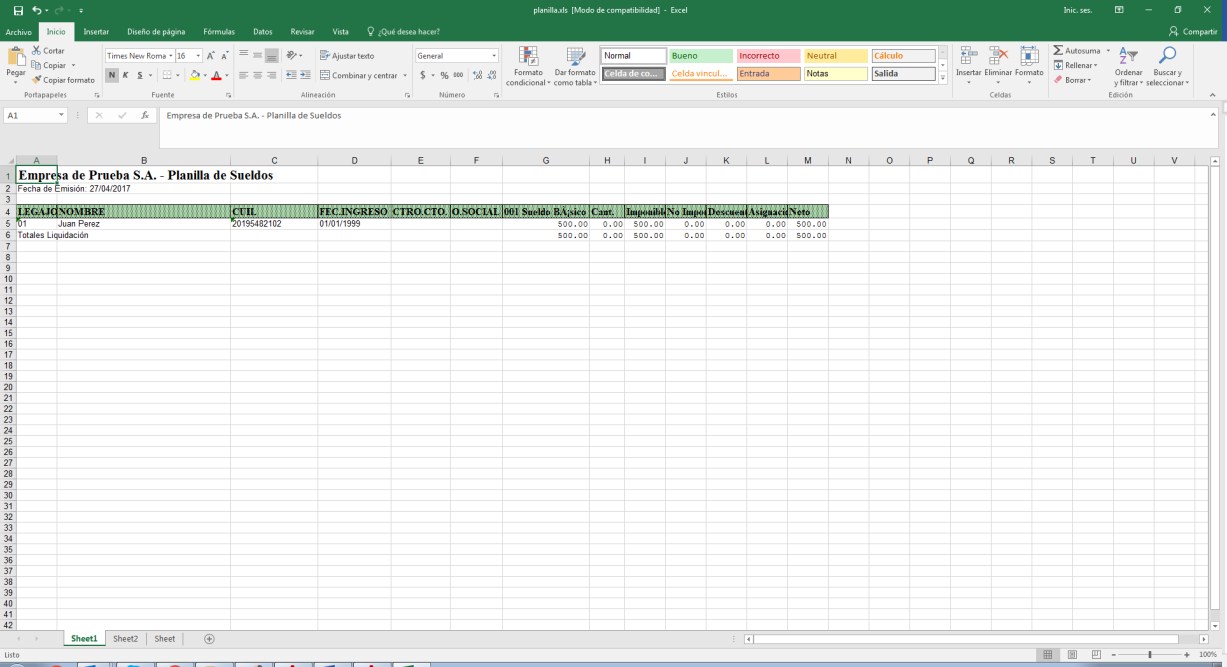Click the Pegar (paste) icon
Image resolution: width=1227 pixels, height=667 pixels.
point(16,58)
